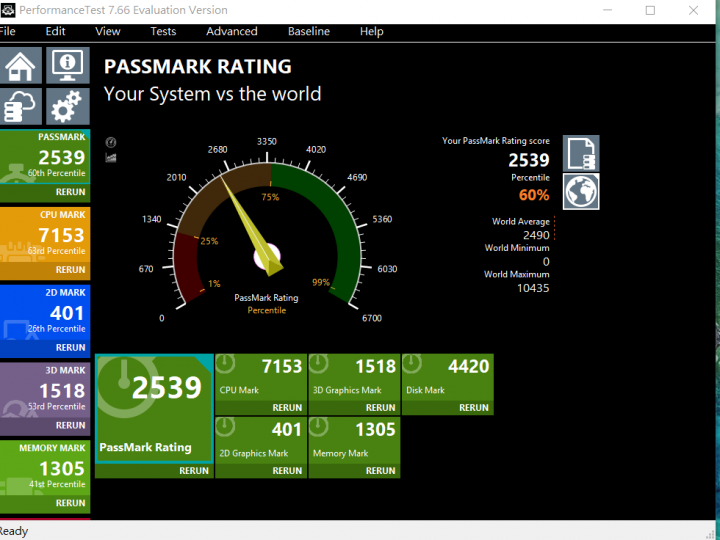The height and width of the screenshot is (540, 720).
Task: Click the globe world comparison icon
Action: tap(581, 191)
